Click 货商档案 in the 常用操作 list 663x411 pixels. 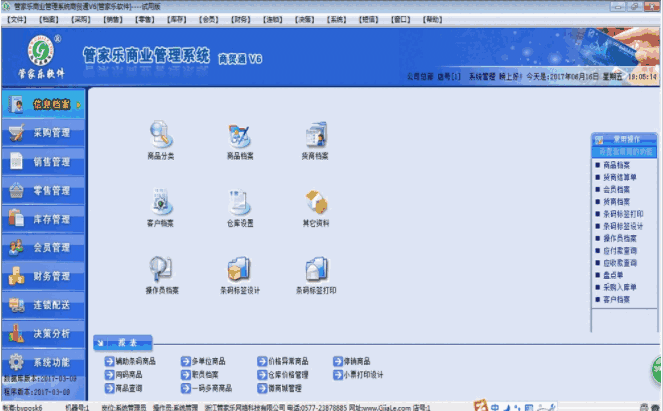point(616,202)
